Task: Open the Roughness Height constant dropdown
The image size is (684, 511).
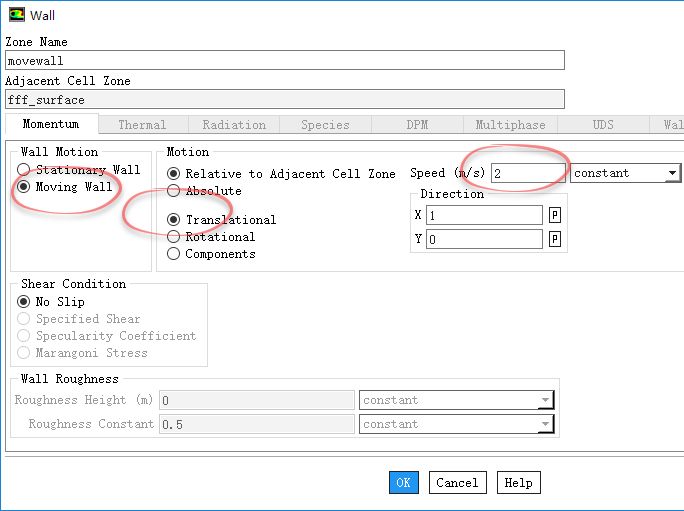Action: (x=456, y=400)
